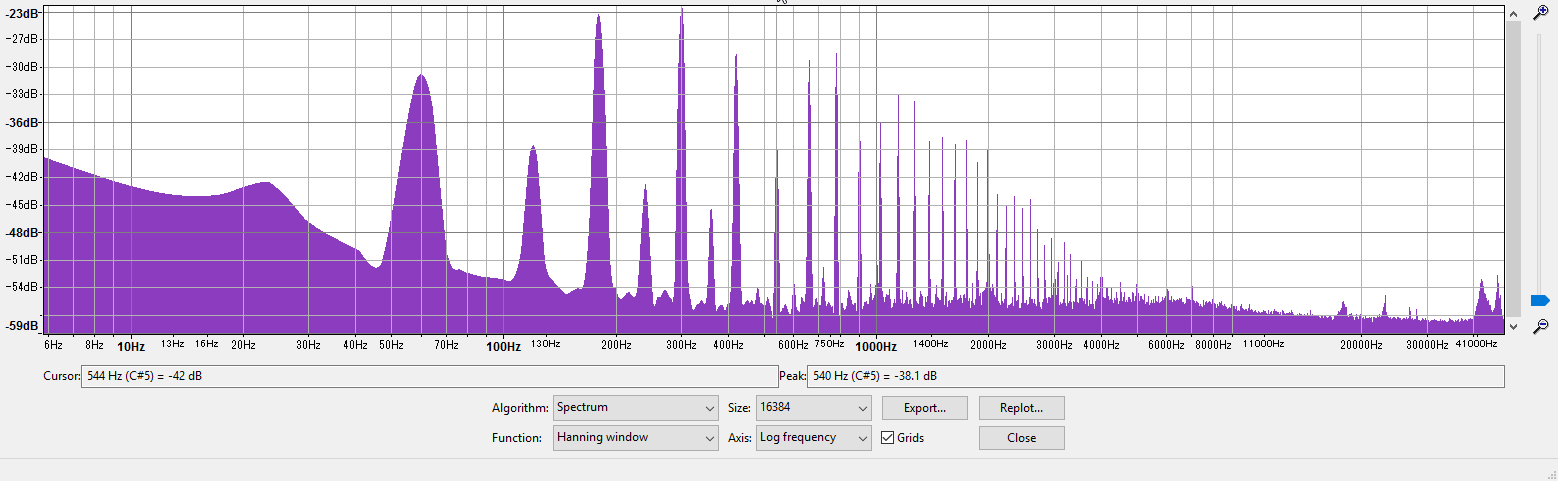Click the Export... button
Viewport: 1558px width, 481px height.
[x=925, y=408]
